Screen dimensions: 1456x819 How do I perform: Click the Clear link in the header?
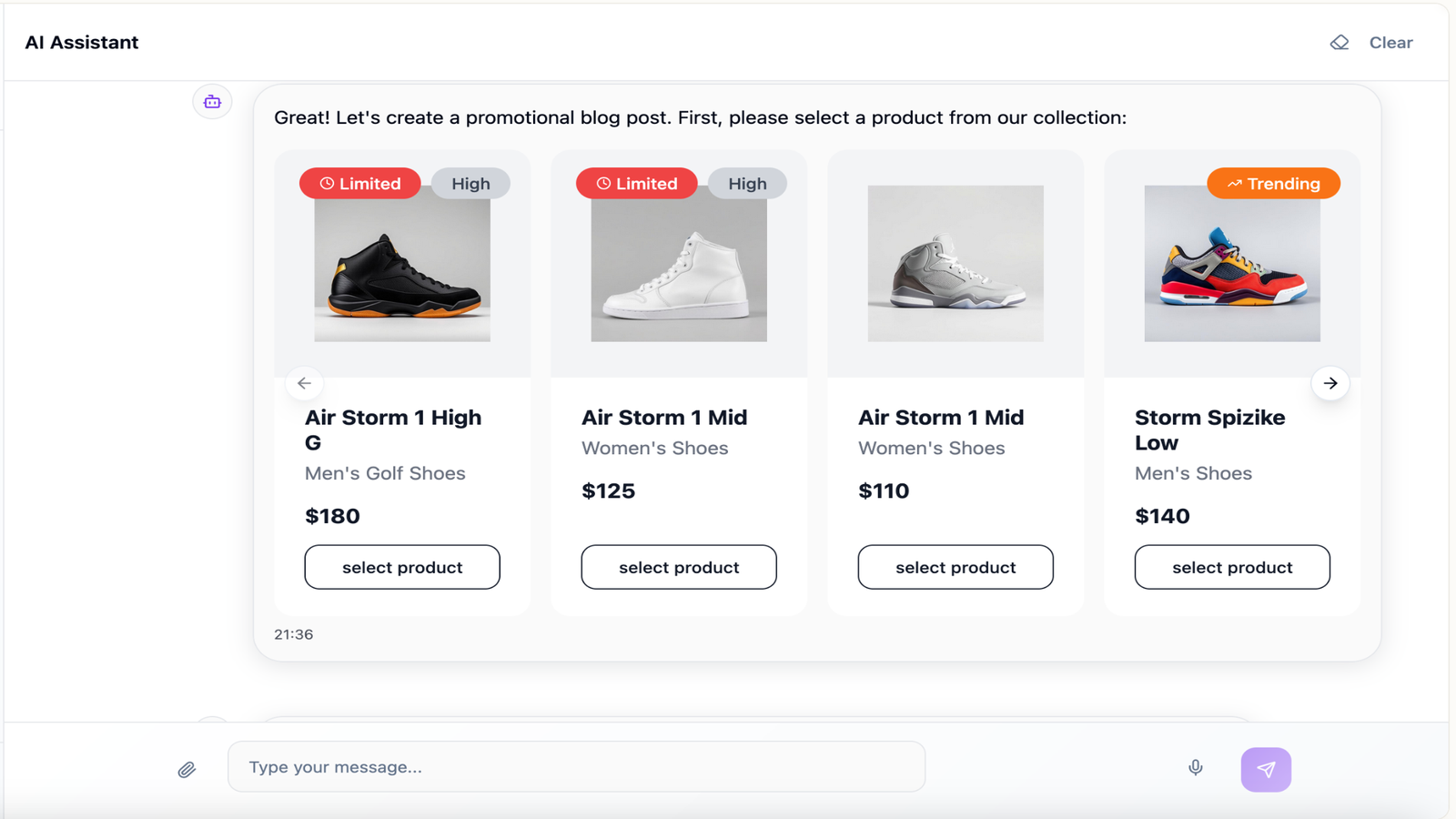[x=1390, y=42]
